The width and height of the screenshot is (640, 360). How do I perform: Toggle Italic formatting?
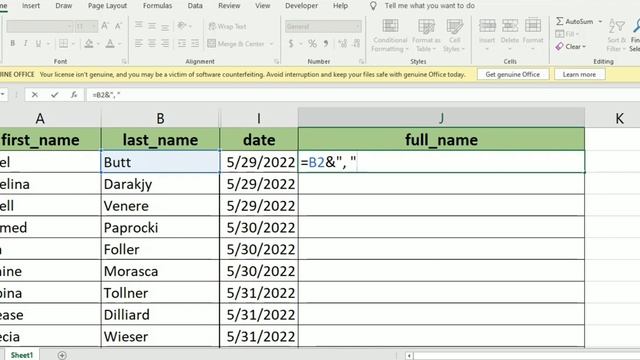[x=25, y=43]
